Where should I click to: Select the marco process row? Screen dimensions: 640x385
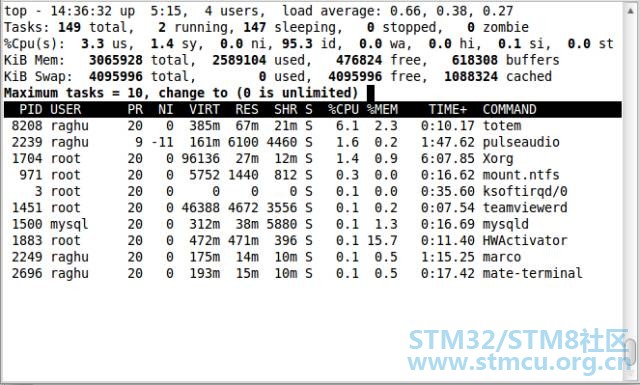313,257
